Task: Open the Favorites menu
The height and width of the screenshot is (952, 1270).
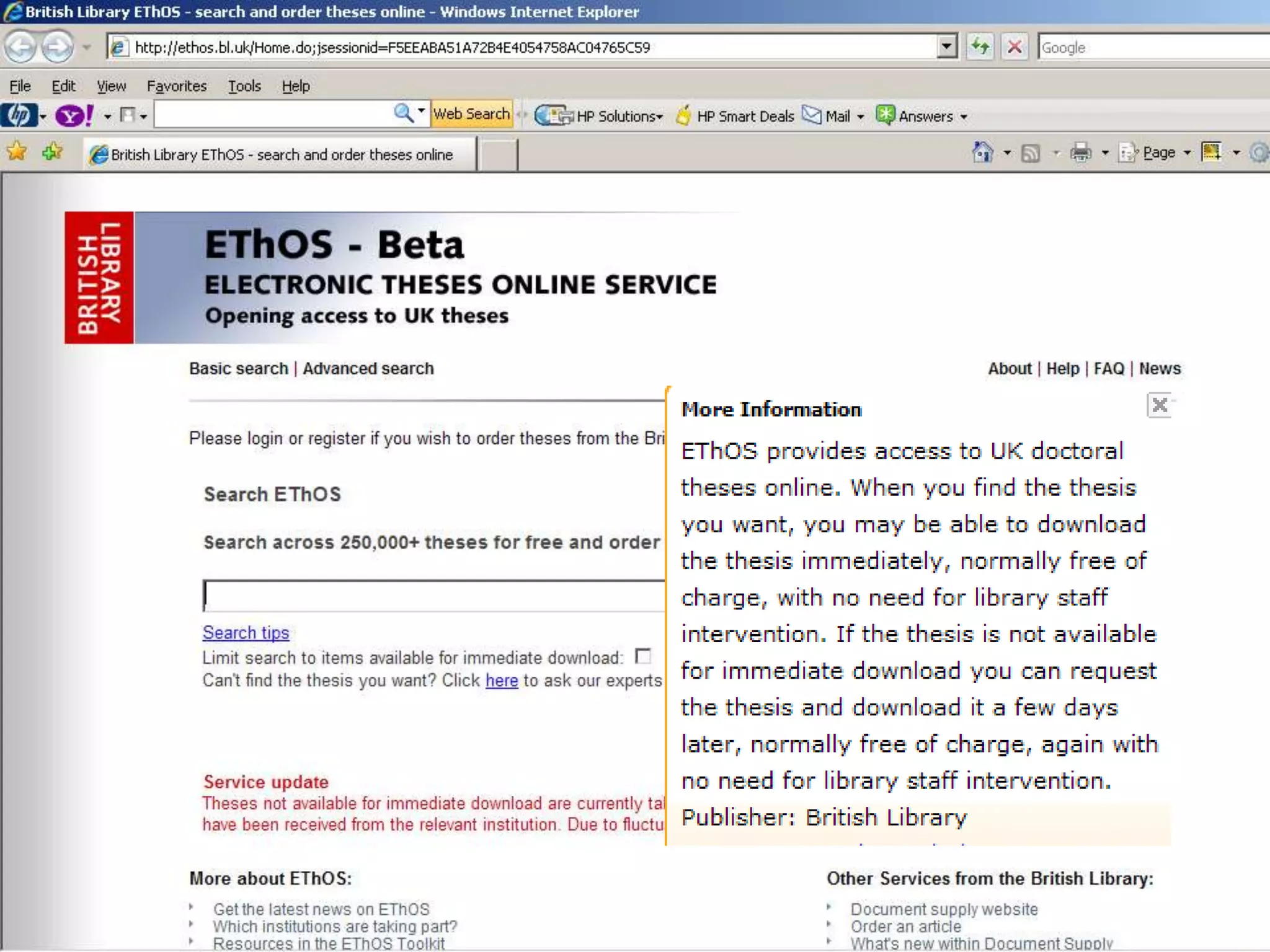Action: coord(176,86)
